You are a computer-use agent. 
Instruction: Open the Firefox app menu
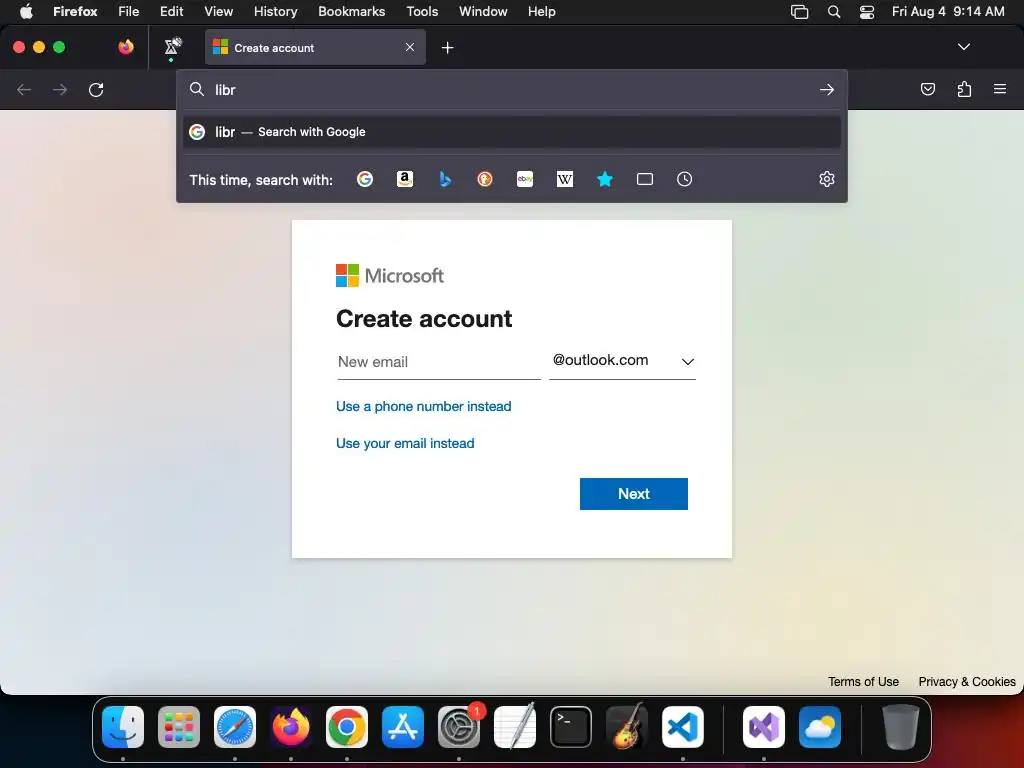click(x=75, y=11)
